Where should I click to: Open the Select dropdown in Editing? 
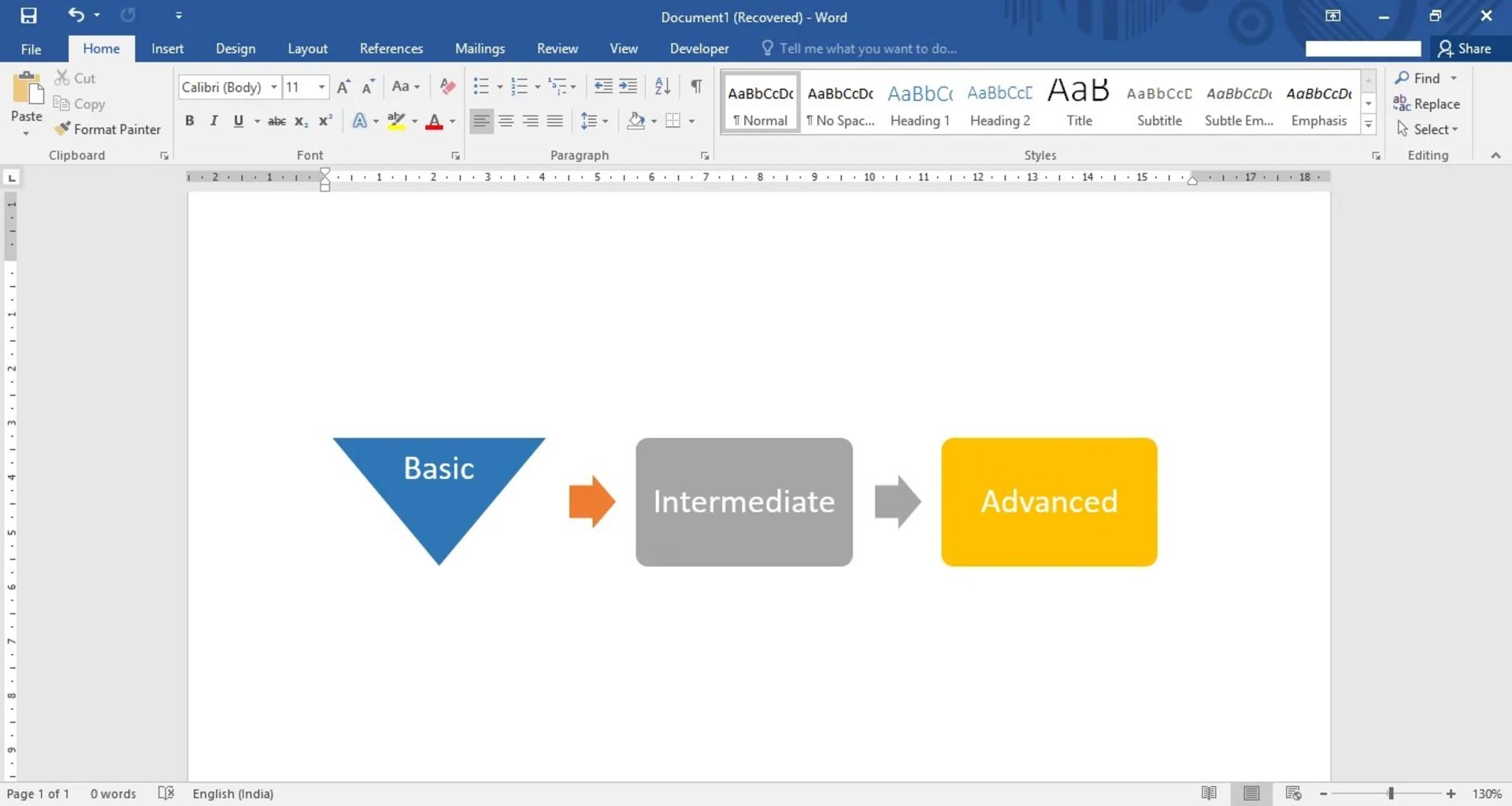tap(1427, 129)
